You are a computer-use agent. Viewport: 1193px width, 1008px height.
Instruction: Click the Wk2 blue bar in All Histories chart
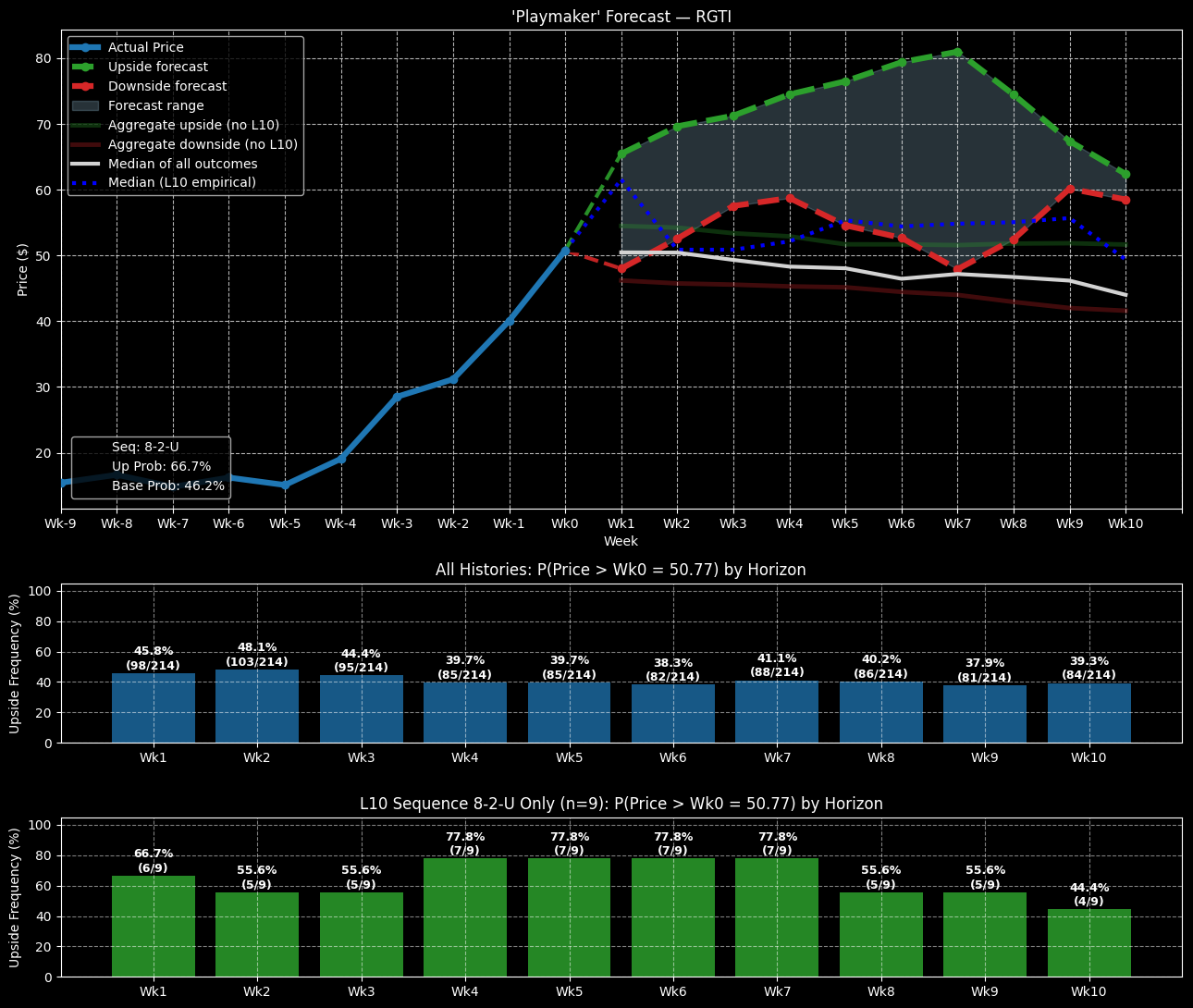pyautogui.click(x=257, y=707)
